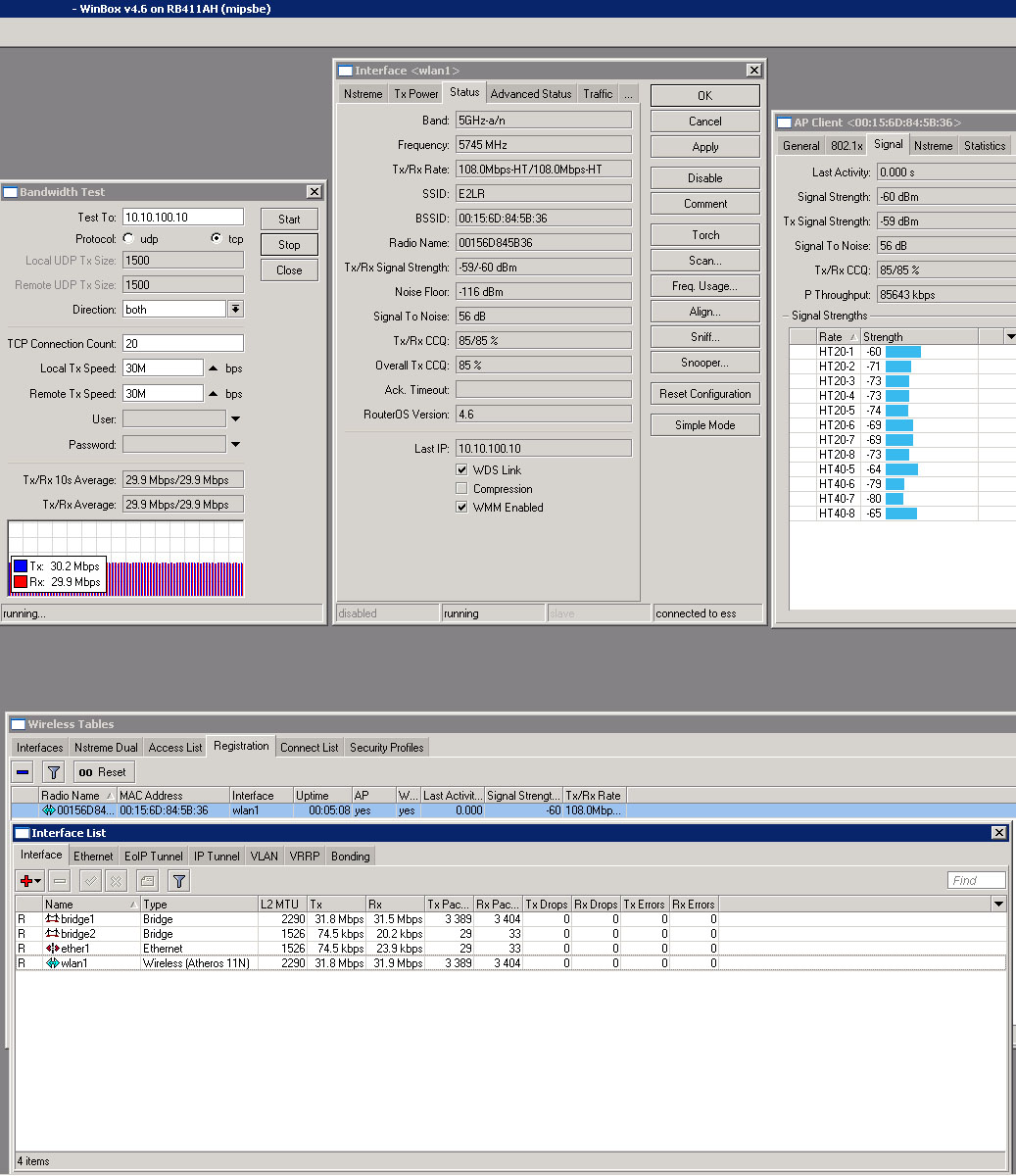Screen dimensions: 1016x1176
Task: Click the bridge1 interface icon
Action: coord(53,919)
